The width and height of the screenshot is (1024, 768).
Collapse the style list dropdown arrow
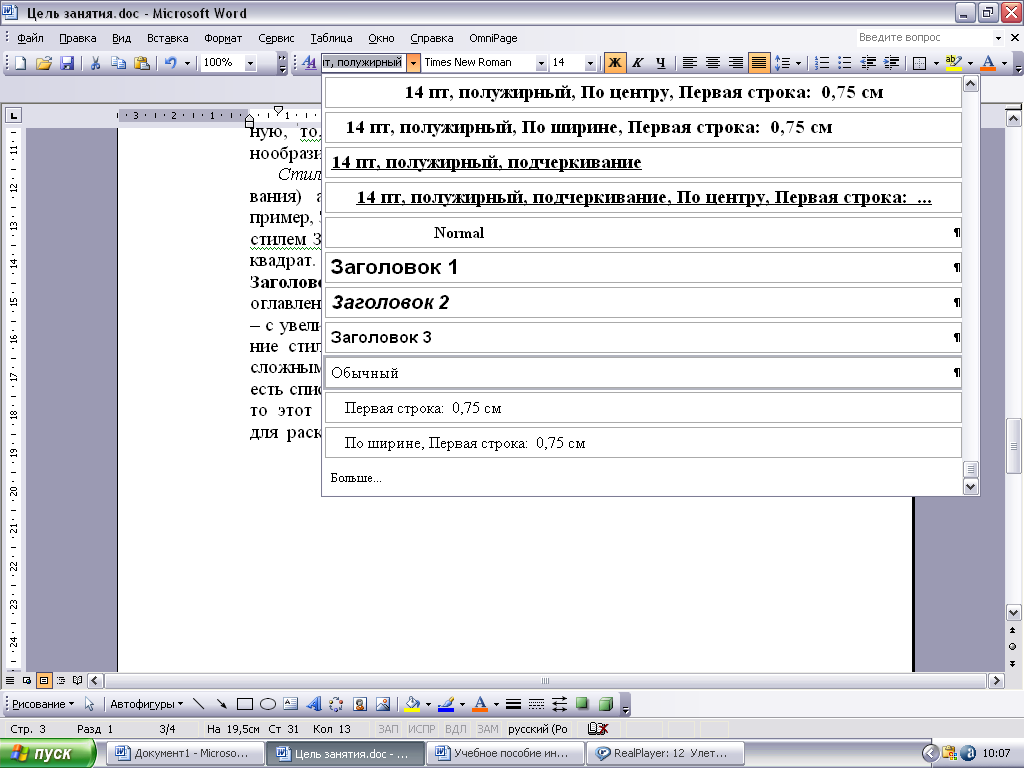413,63
